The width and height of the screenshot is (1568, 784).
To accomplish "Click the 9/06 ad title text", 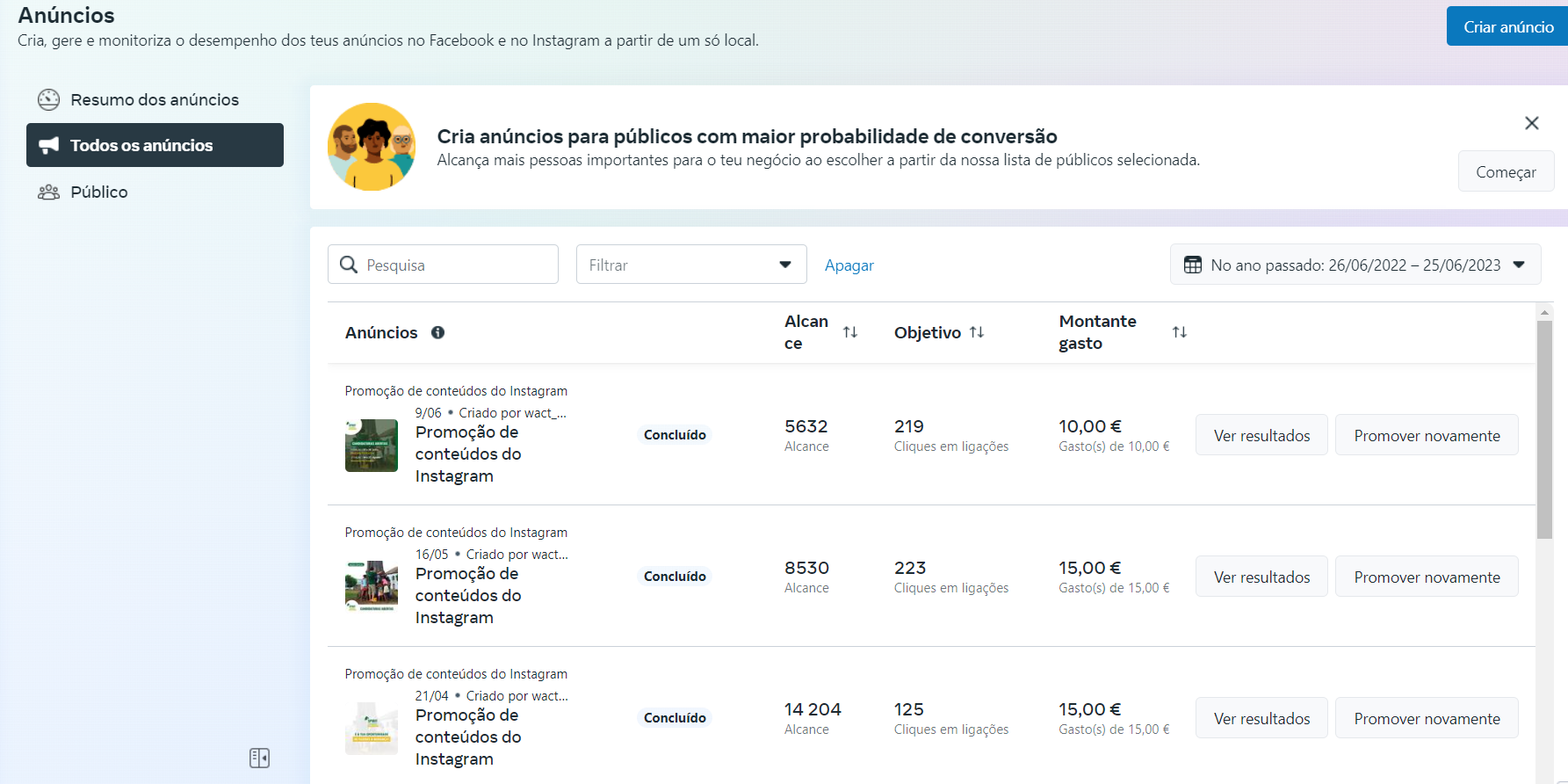I will click(x=468, y=454).
